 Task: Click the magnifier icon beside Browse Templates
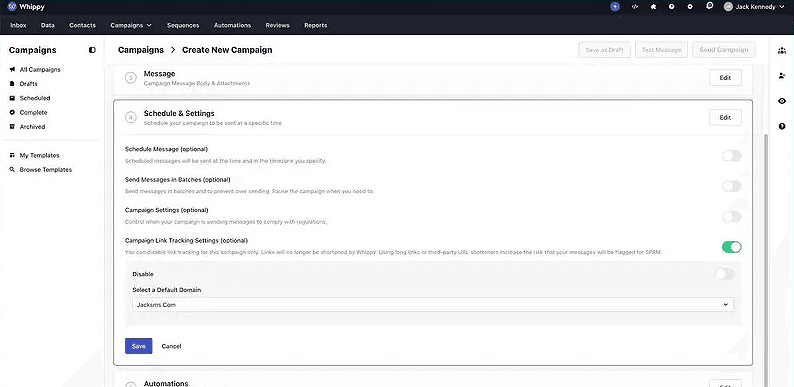[12, 170]
